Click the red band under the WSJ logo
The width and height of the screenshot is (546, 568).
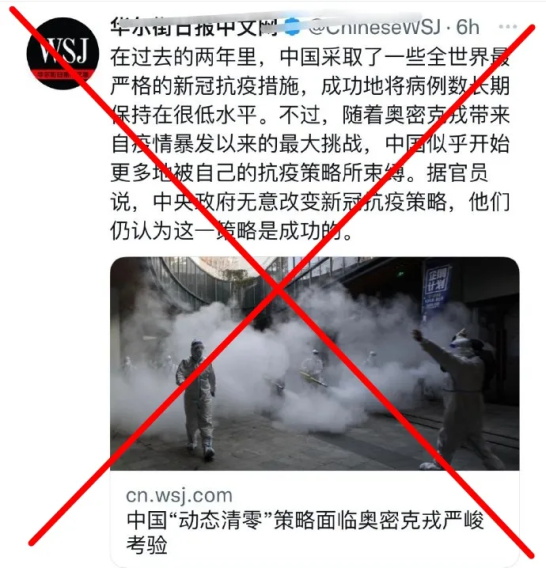coord(63,75)
